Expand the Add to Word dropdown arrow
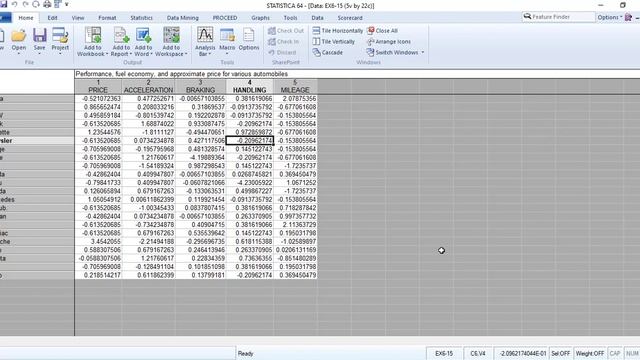The width and height of the screenshot is (640, 360). (151, 54)
